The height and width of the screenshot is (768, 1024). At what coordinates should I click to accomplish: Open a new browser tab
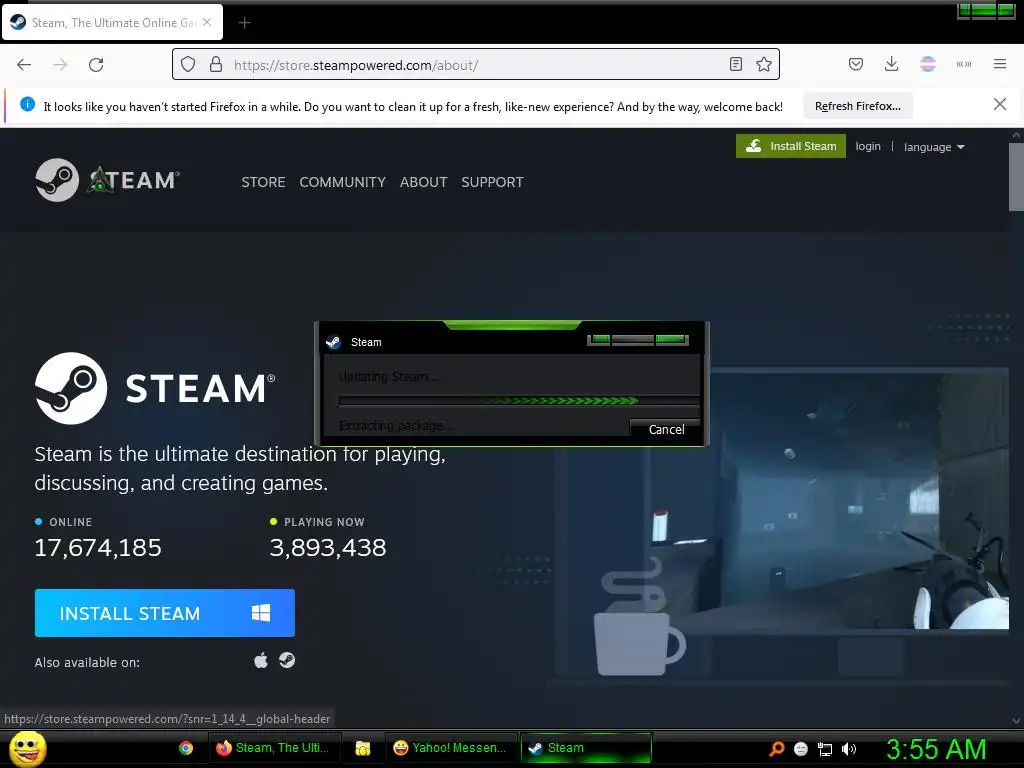pyautogui.click(x=244, y=23)
